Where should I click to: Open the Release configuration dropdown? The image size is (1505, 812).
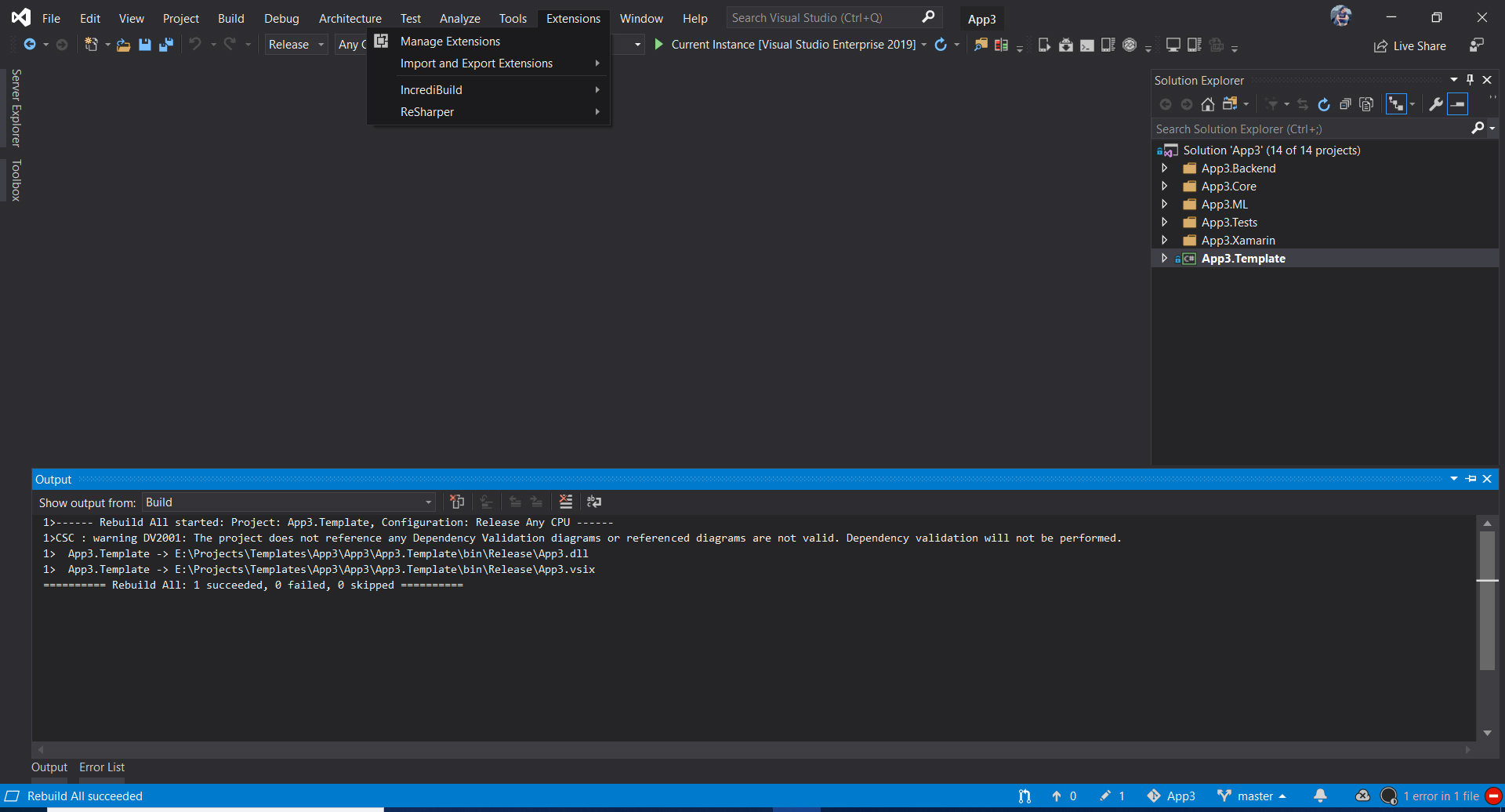(x=296, y=45)
